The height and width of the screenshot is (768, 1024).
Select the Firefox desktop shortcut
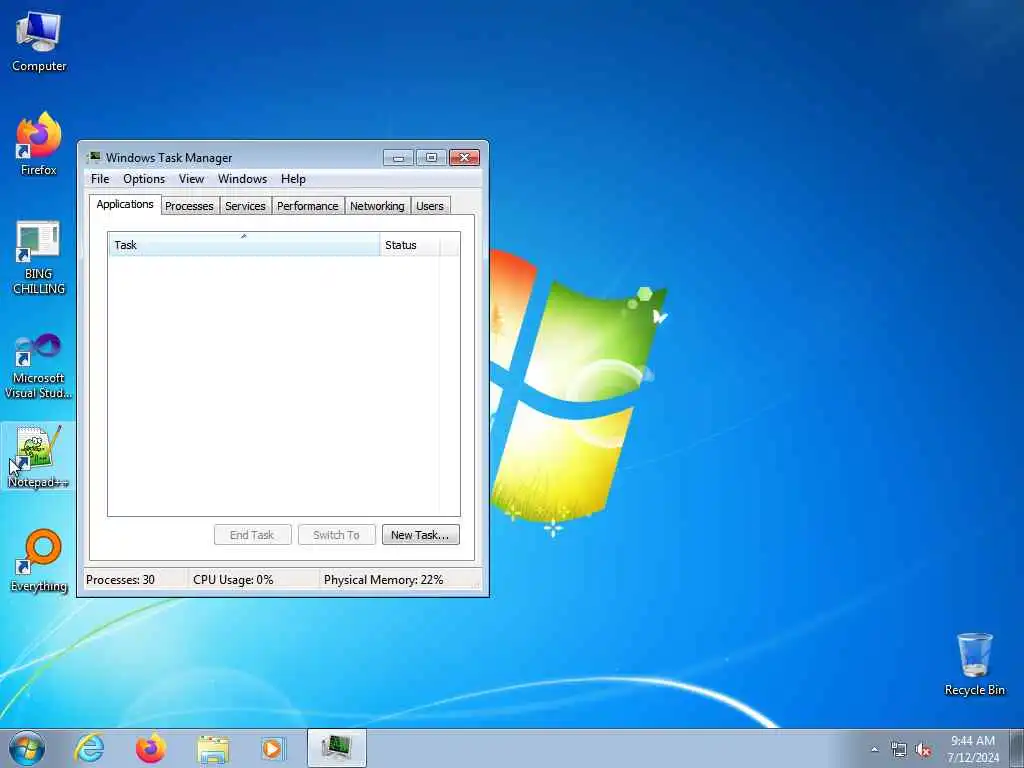pos(39,145)
